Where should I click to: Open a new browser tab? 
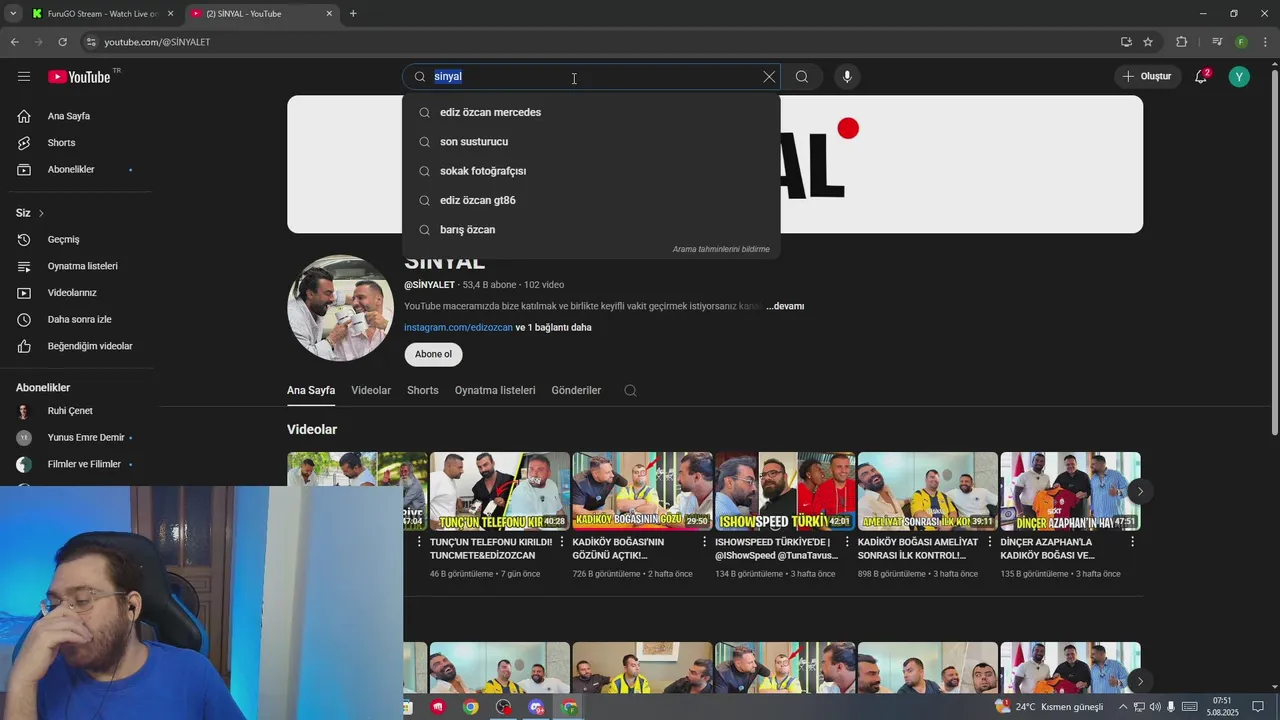coord(353,14)
